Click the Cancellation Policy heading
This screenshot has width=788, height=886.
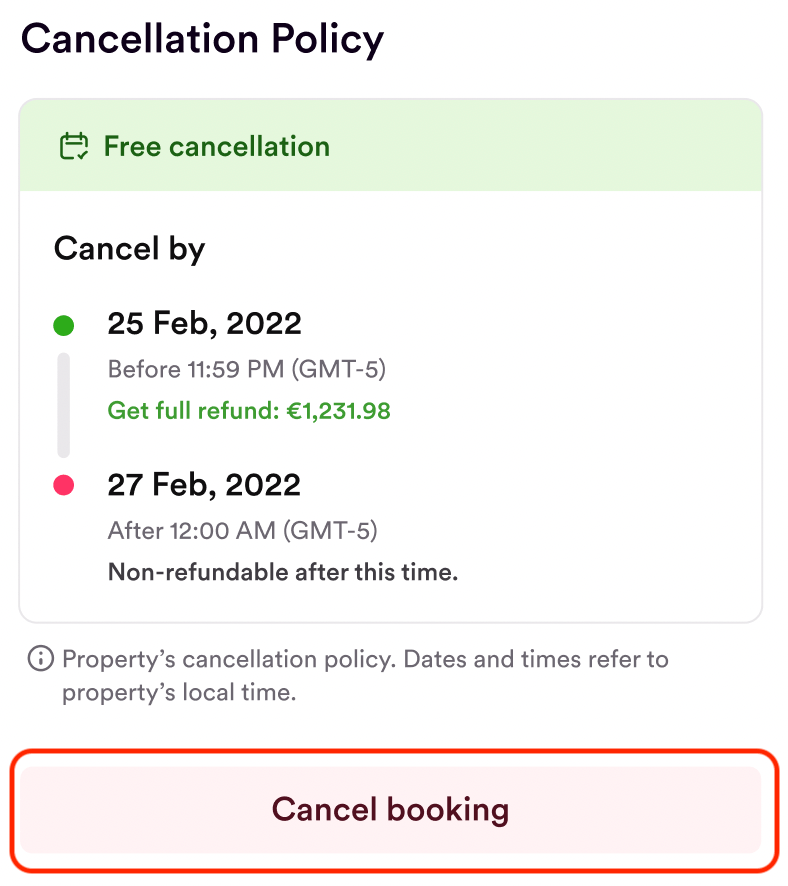(x=202, y=39)
